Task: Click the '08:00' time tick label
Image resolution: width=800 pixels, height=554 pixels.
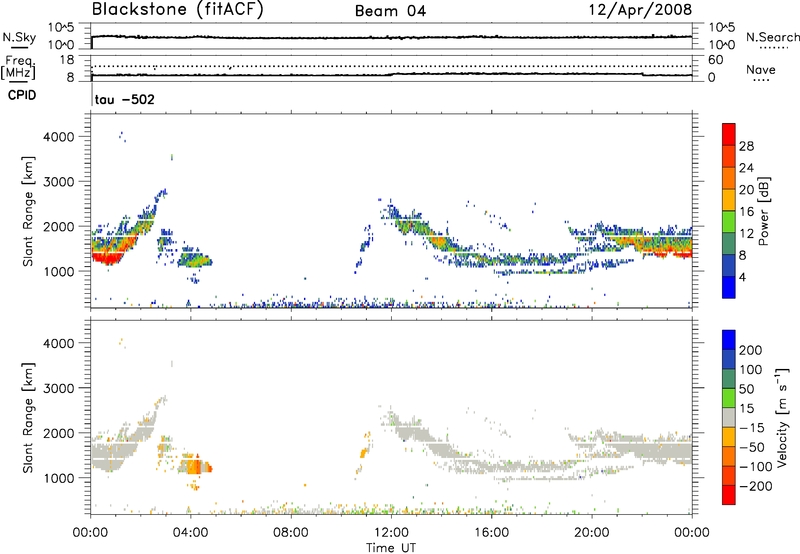Action: tap(290, 533)
